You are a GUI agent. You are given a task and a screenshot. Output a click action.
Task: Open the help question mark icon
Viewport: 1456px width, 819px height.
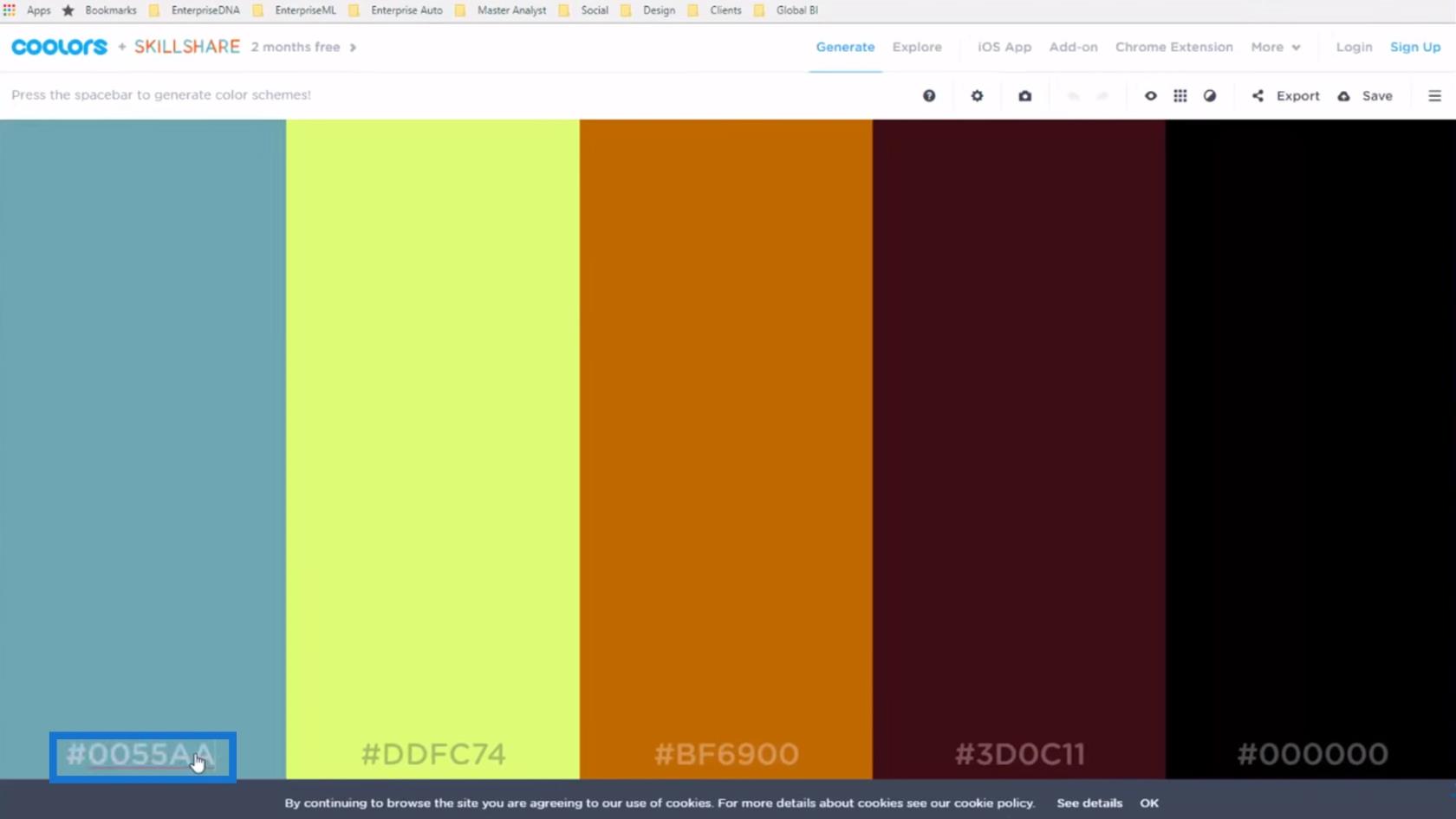coord(929,95)
